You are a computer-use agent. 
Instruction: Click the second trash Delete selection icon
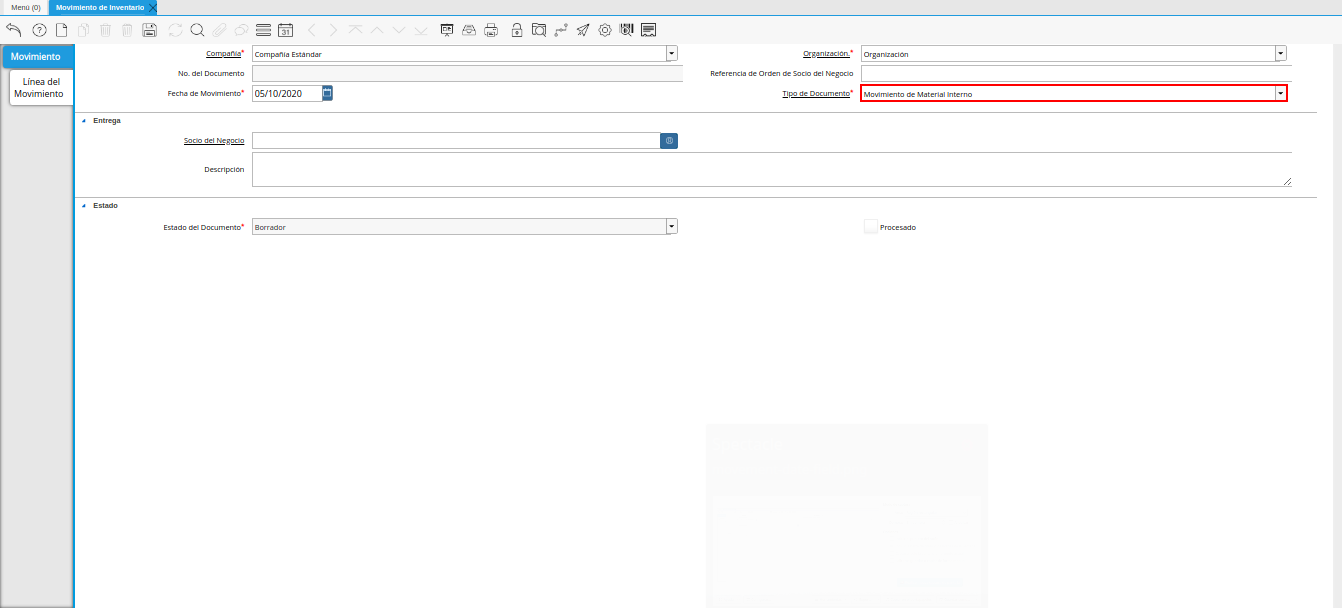pos(127,30)
